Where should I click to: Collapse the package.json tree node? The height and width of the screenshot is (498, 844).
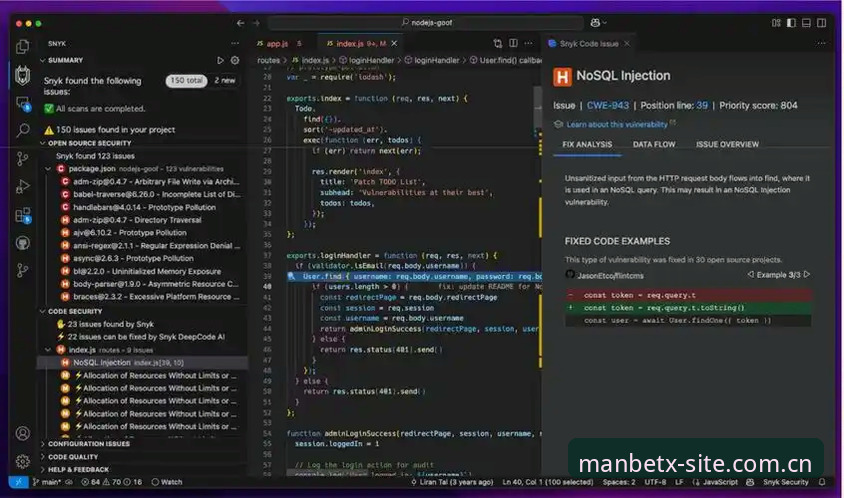(48, 169)
